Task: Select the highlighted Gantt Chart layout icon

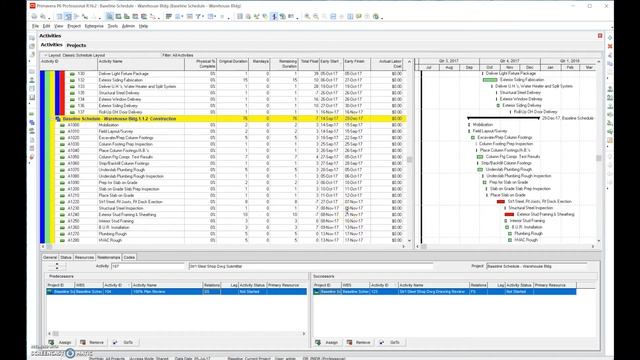Action: [x=68, y=17]
